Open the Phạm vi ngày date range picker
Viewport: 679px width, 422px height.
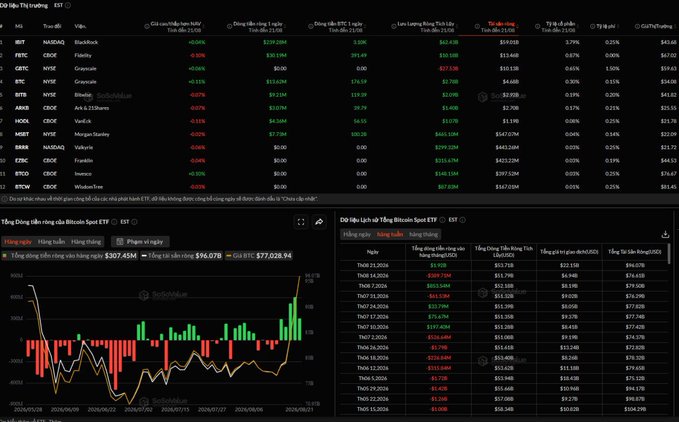point(140,242)
